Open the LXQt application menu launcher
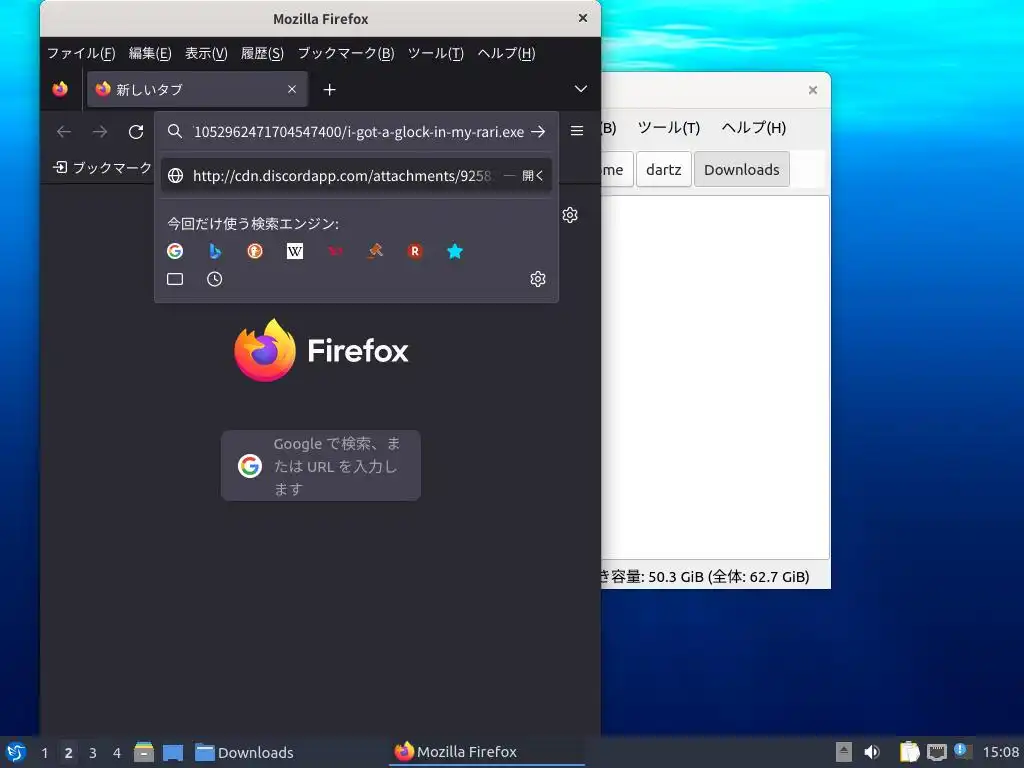The height and width of the screenshot is (768, 1024). (16, 752)
